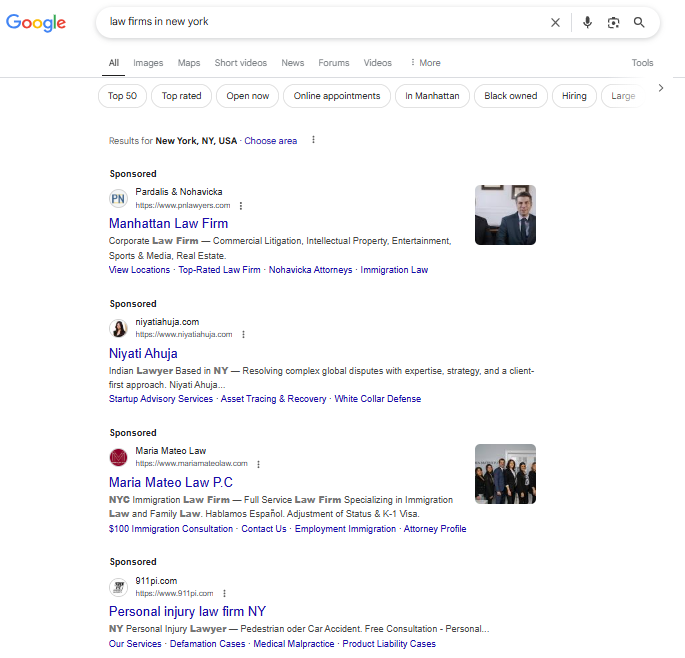Screen dimensions: 685x658
Task: Apply the In Manhattan filter chip
Action: click(432, 96)
